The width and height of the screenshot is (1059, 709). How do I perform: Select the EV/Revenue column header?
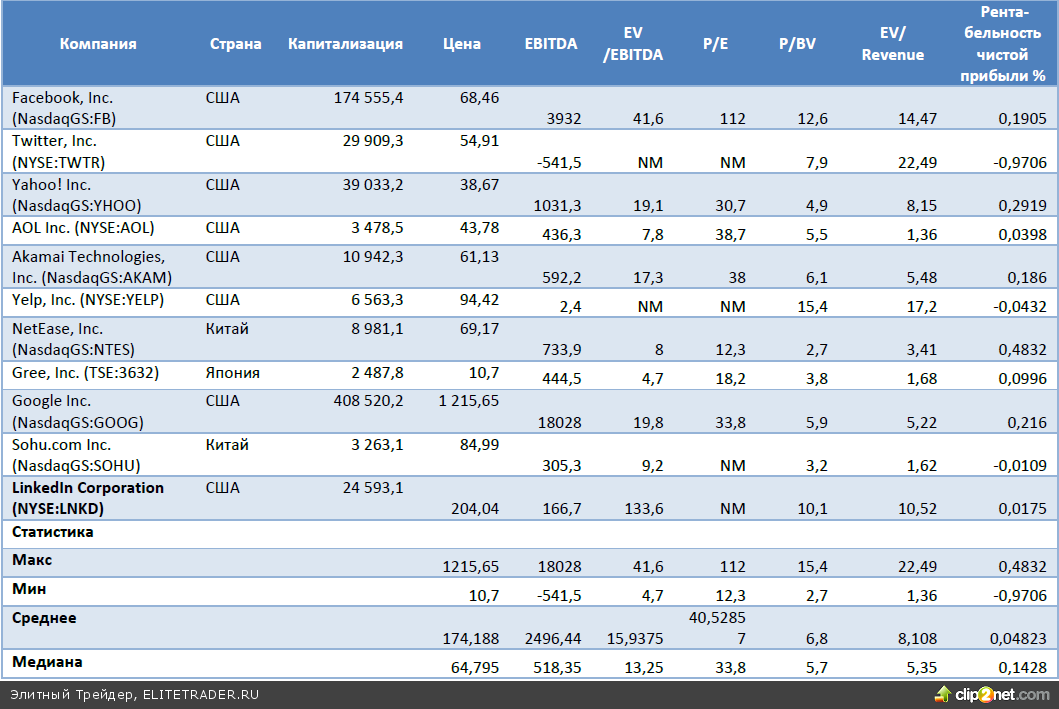coord(892,44)
